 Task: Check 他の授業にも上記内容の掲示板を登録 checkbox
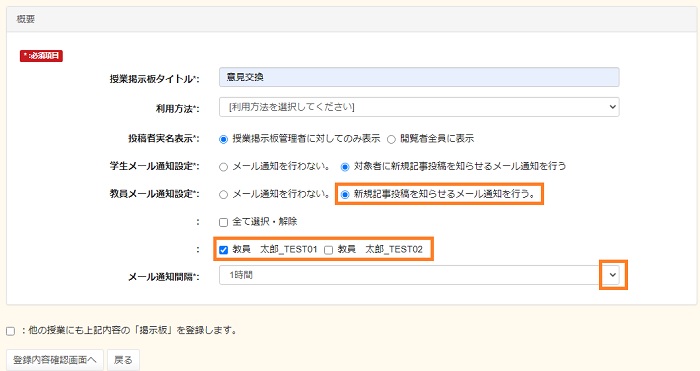10,331
